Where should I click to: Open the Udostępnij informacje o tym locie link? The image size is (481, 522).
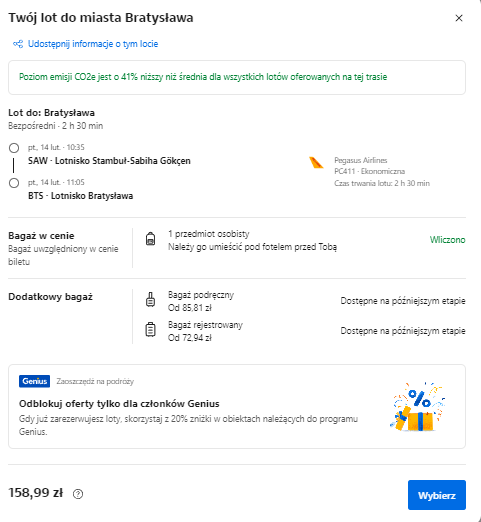[x=93, y=44]
